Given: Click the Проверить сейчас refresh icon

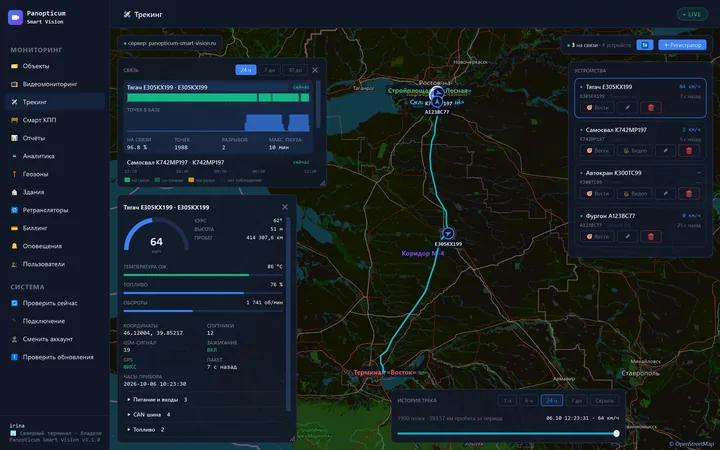Looking at the screenshot, I should pyautogui.click(x=14, y=303).
